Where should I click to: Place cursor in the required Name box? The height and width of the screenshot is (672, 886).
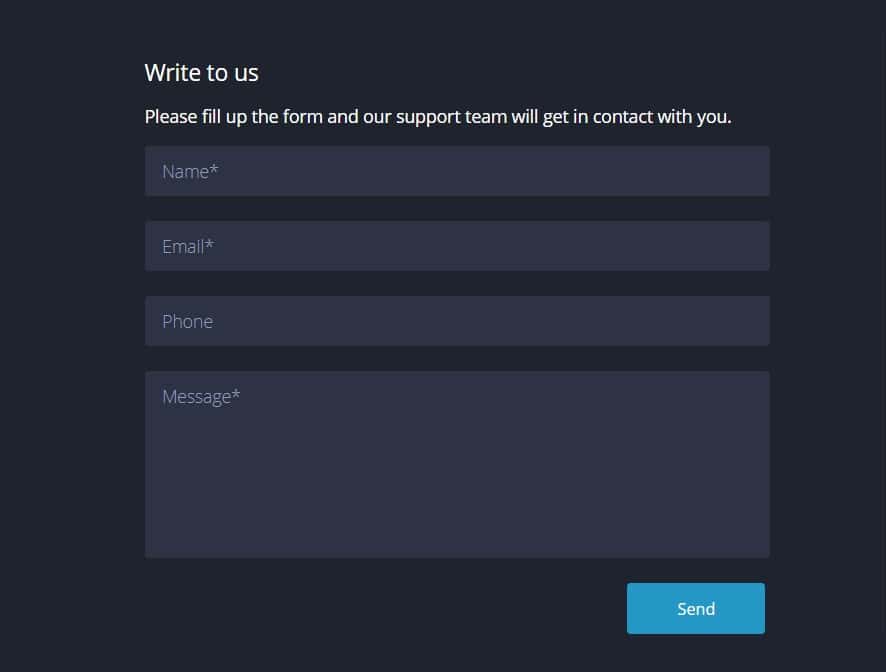(x=457, y=171)
